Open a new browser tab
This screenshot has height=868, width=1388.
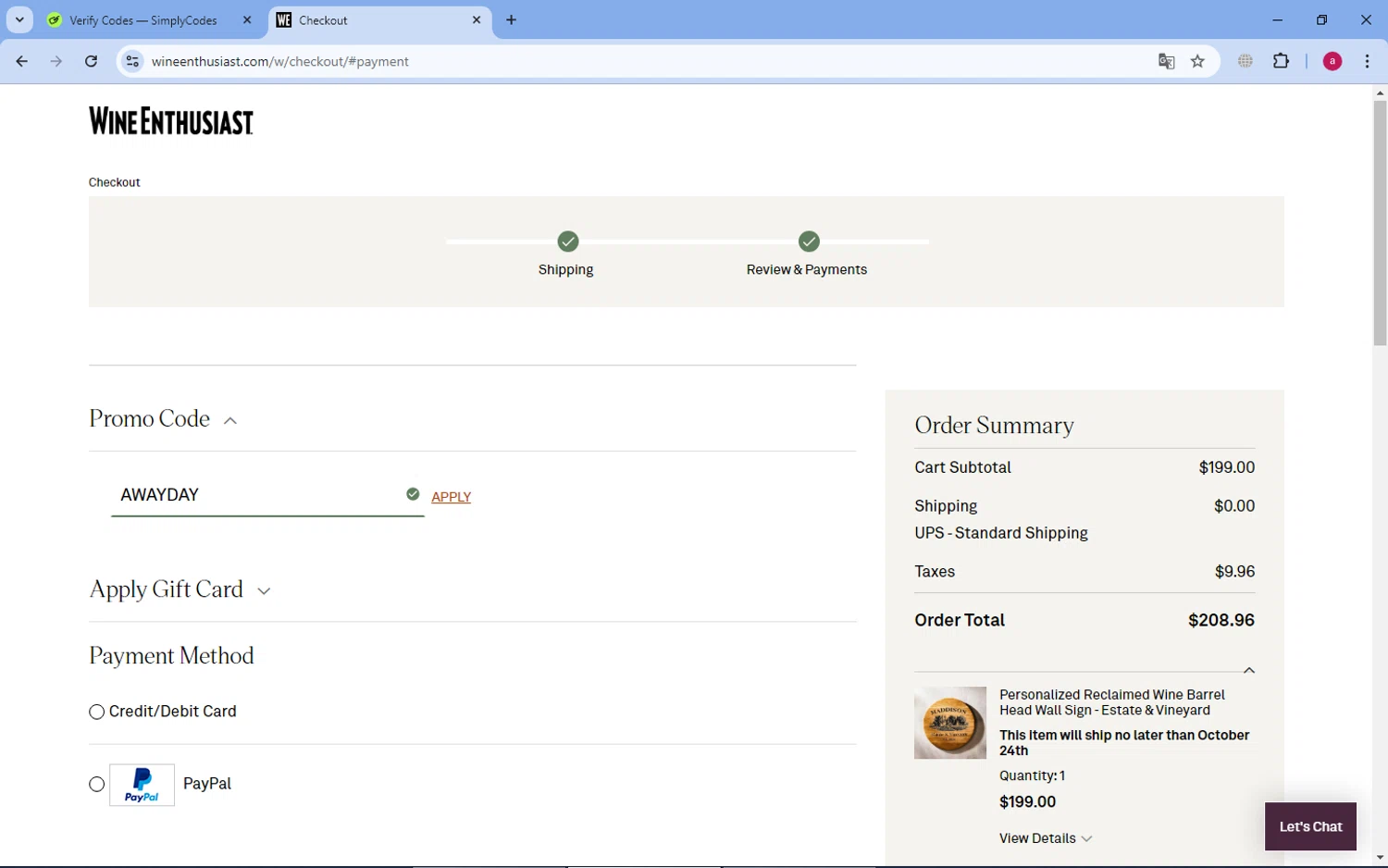pyautogui.click(x=511, y=19)
